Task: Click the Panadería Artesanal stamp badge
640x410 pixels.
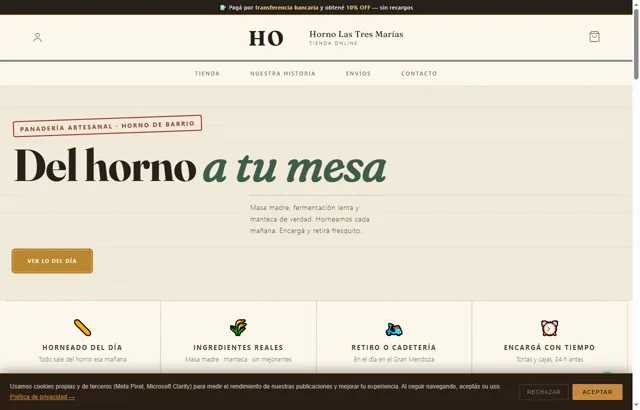Action: point(107,126)
